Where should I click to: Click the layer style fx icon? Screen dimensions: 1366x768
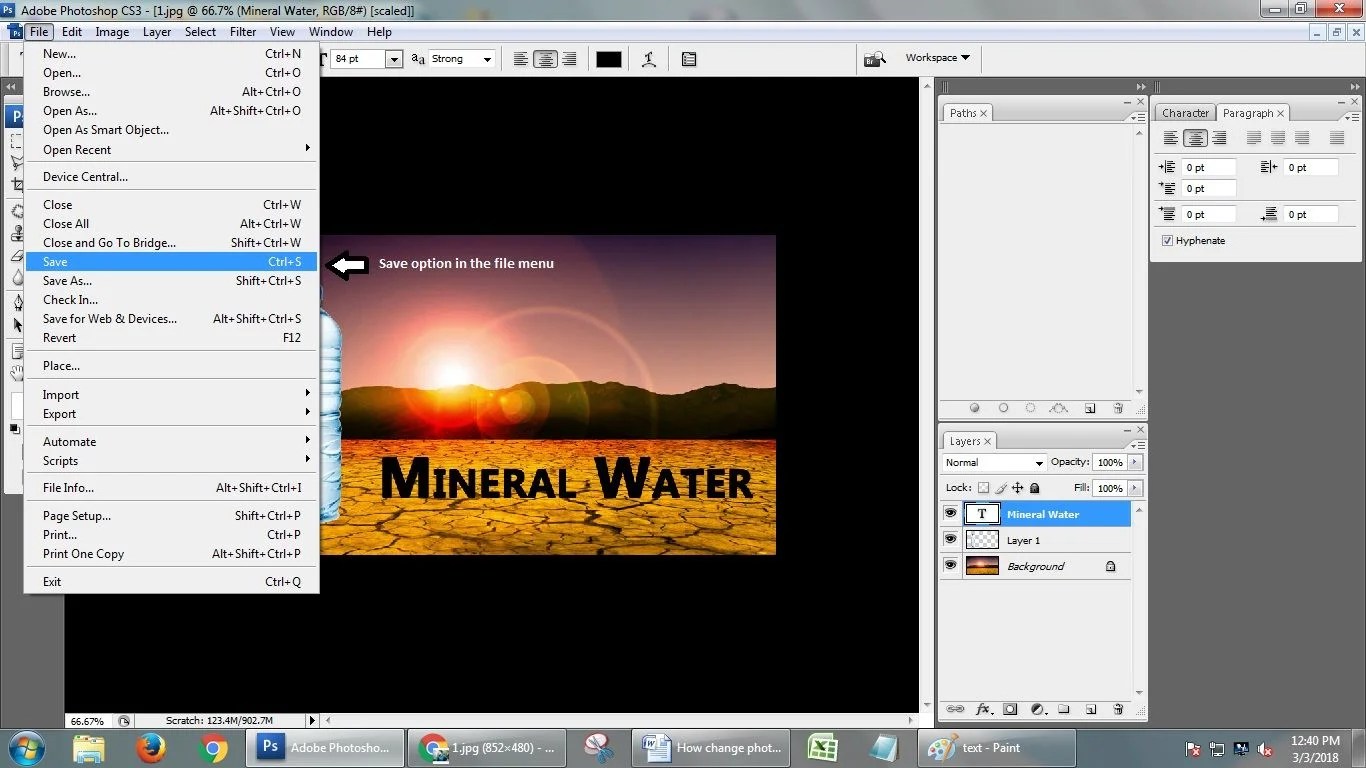(983, 710)
